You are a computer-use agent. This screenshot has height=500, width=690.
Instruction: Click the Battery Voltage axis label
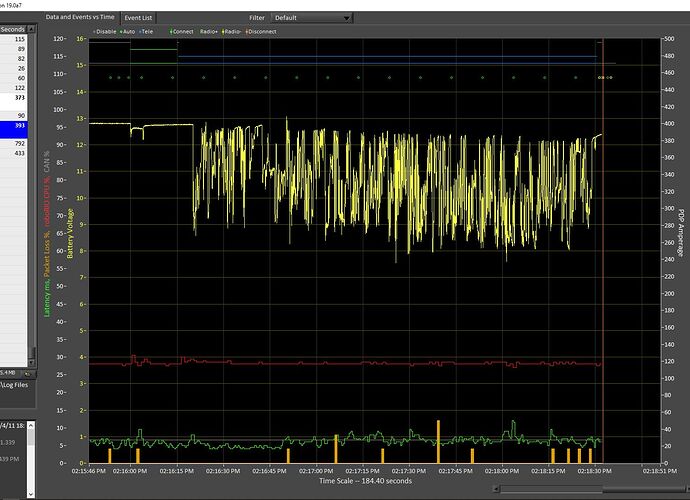pyautogui.click(x=70, y=233)
